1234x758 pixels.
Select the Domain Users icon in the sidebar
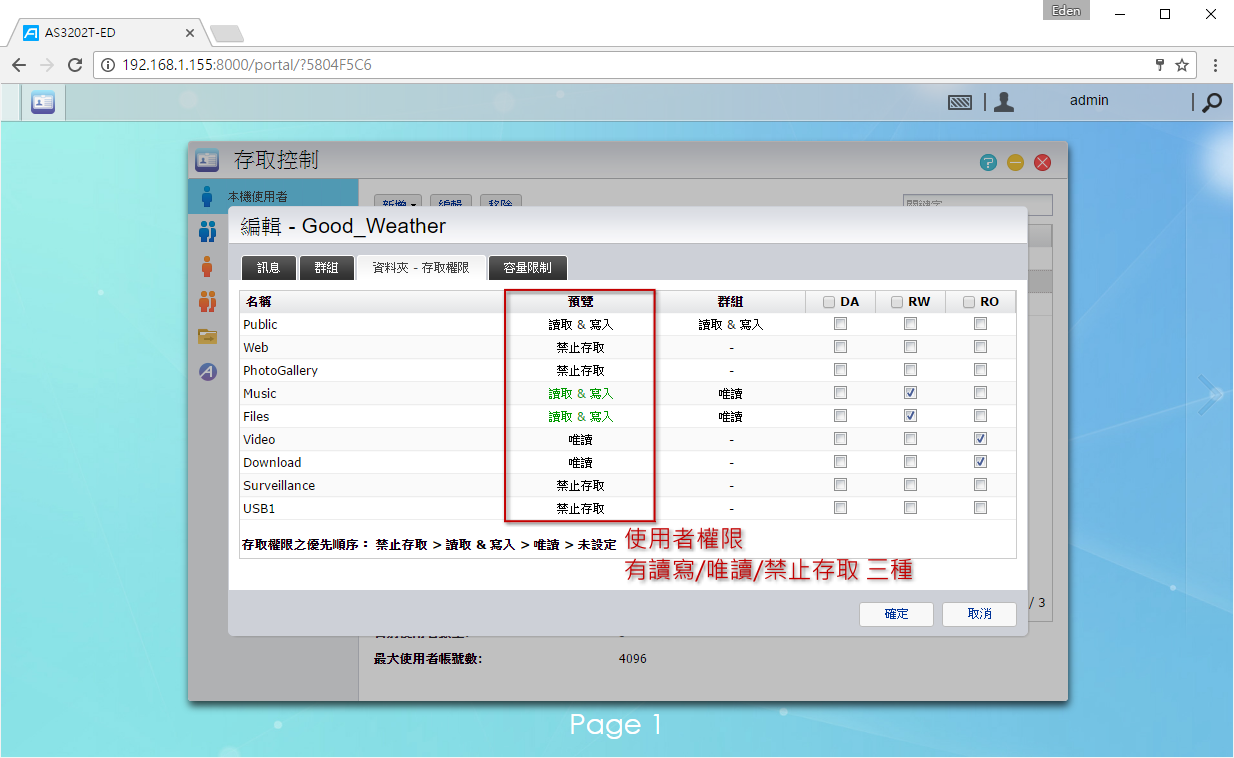coord(207,266)
